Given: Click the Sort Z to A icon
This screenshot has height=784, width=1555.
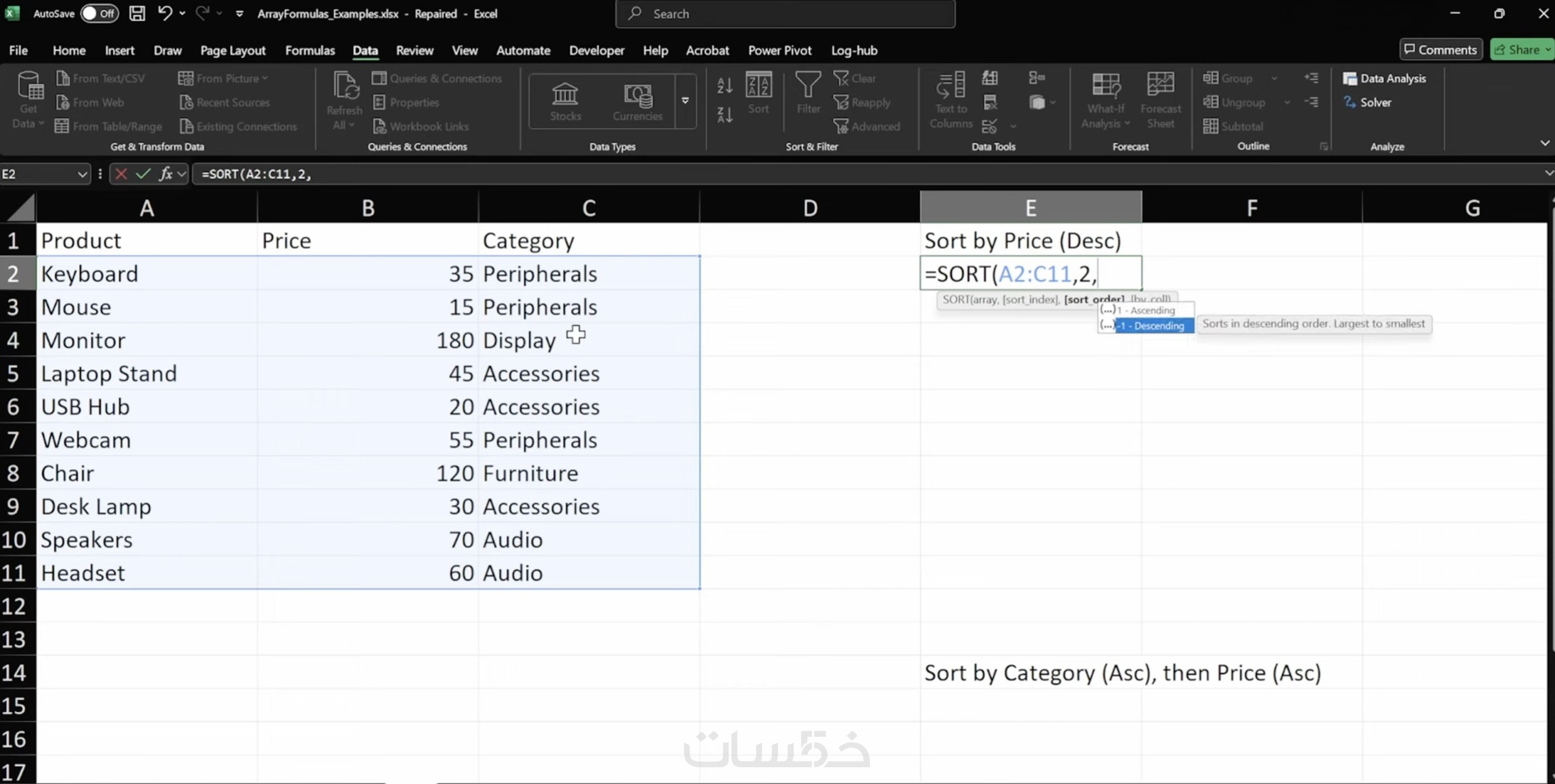Looking at the screenshot, I should click(724, 115).
